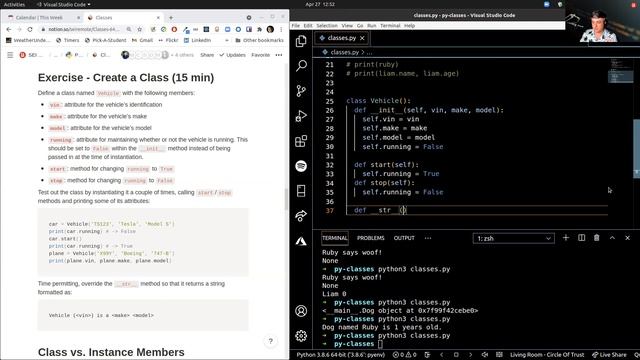The image size is (640, 360).
Task: Open the Timers bookmark
Action: 67,40
